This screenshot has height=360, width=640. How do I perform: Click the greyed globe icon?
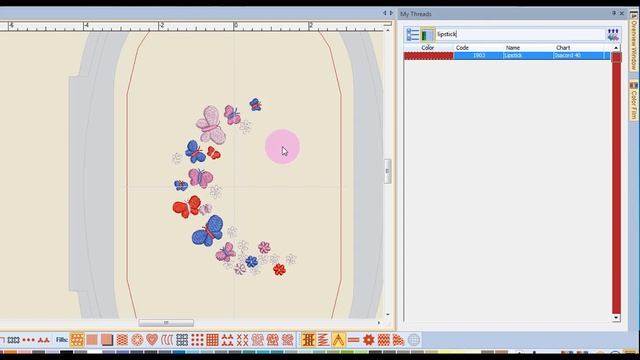[x=413, y=340]
